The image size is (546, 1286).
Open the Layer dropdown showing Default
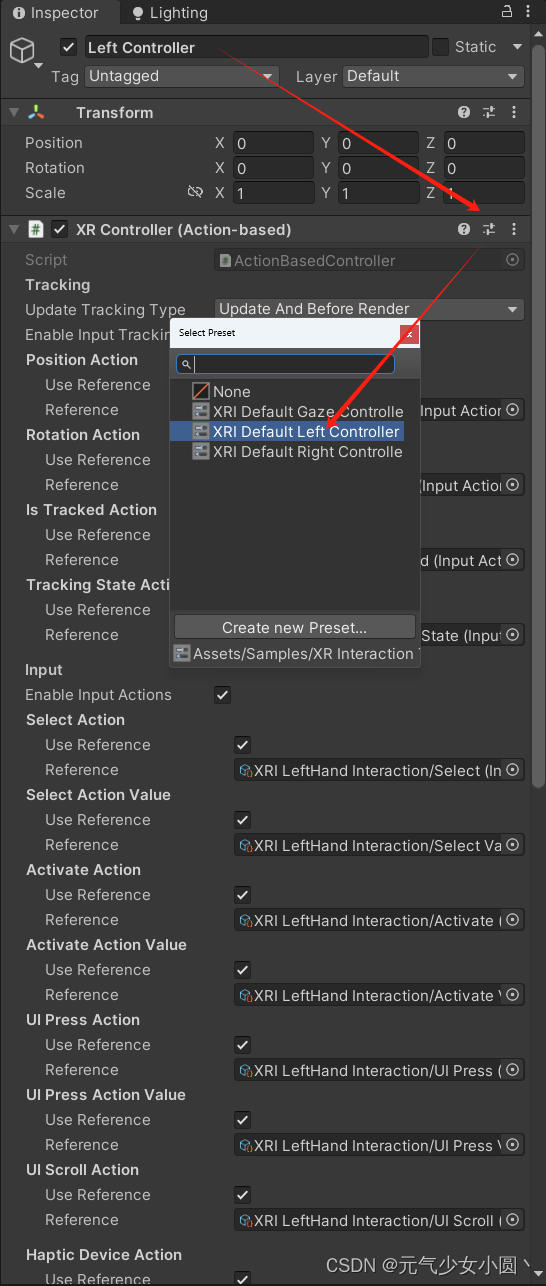[x=433, y=76]
